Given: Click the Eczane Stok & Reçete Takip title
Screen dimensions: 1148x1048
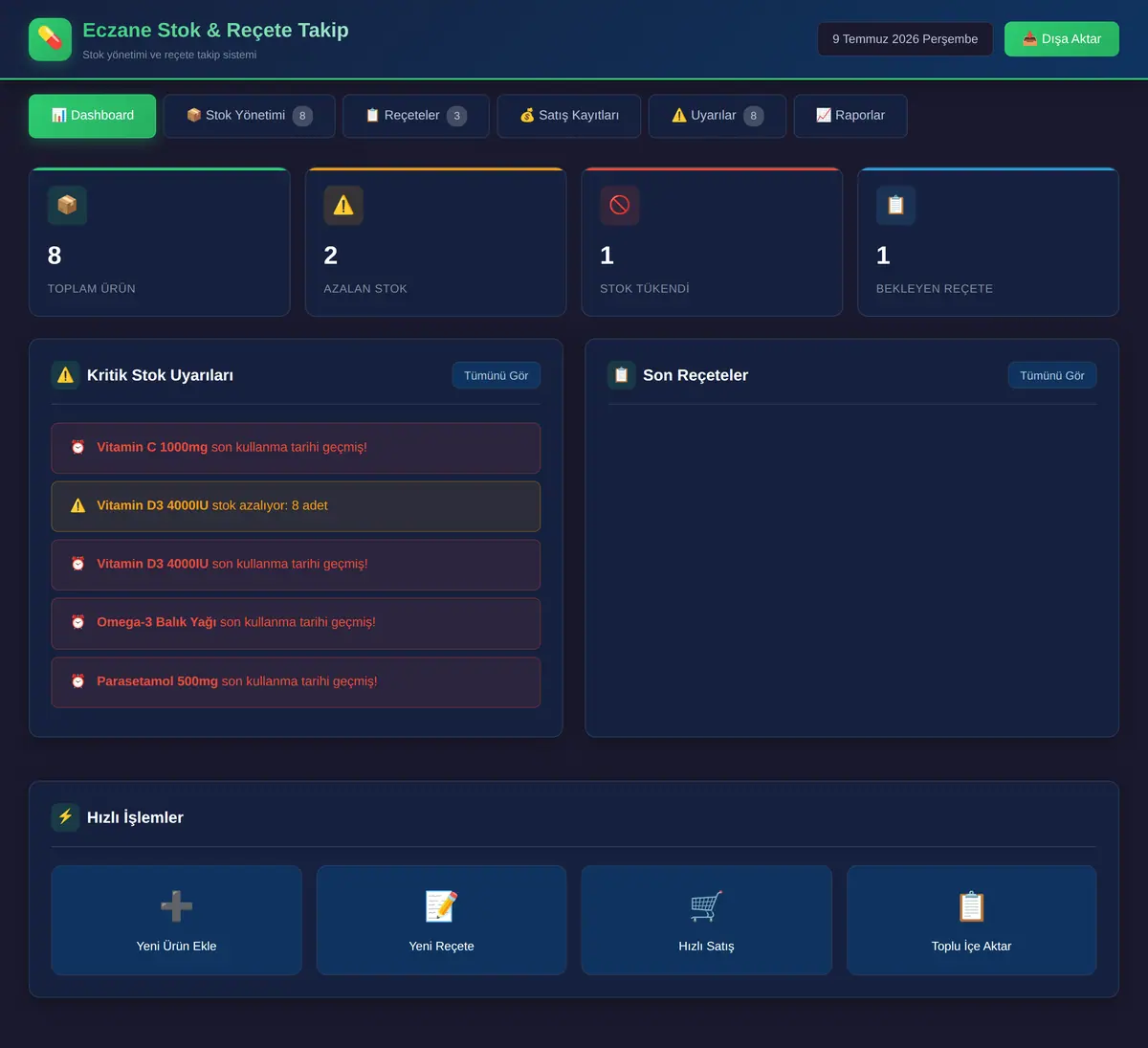Looking at the screenshot, I should (215, 31).
